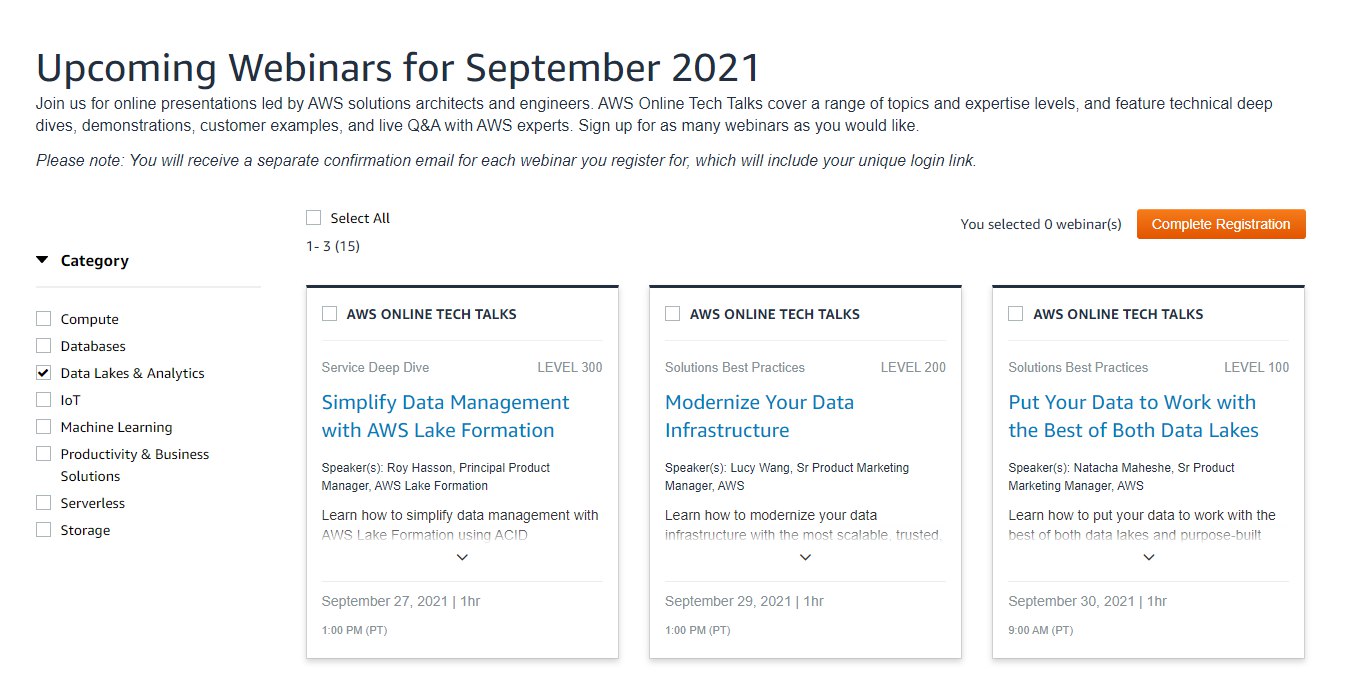Check the Select All checkbox
1370x694 pixels.
pyautogui.click(x=314, y=218)
